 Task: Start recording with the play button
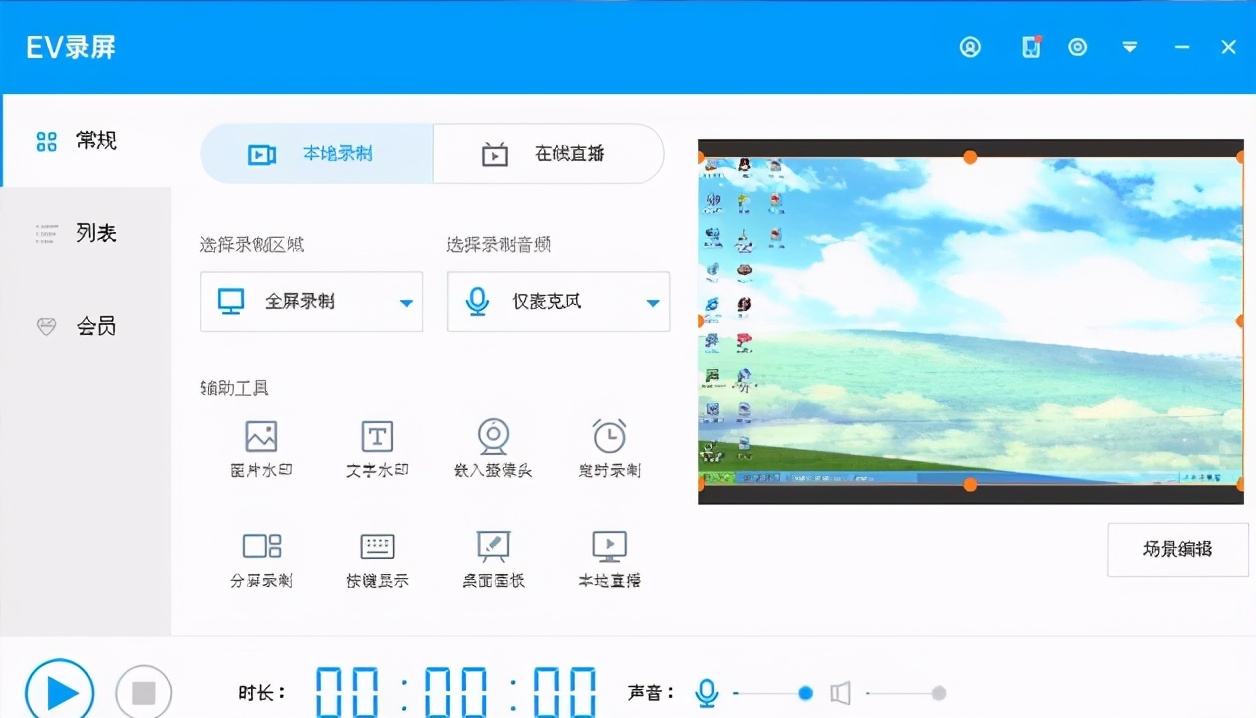click(x=60, y=690)
